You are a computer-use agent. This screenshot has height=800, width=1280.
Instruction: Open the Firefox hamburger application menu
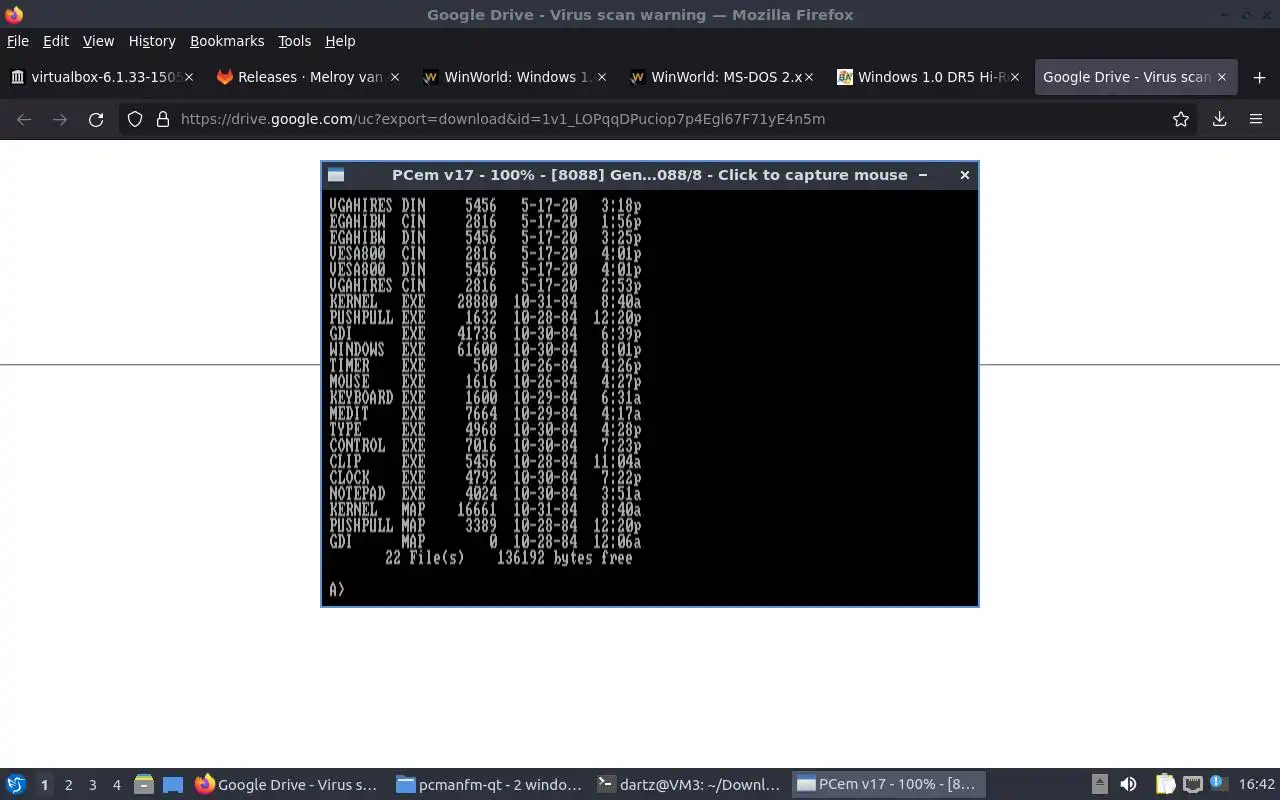1256,119
